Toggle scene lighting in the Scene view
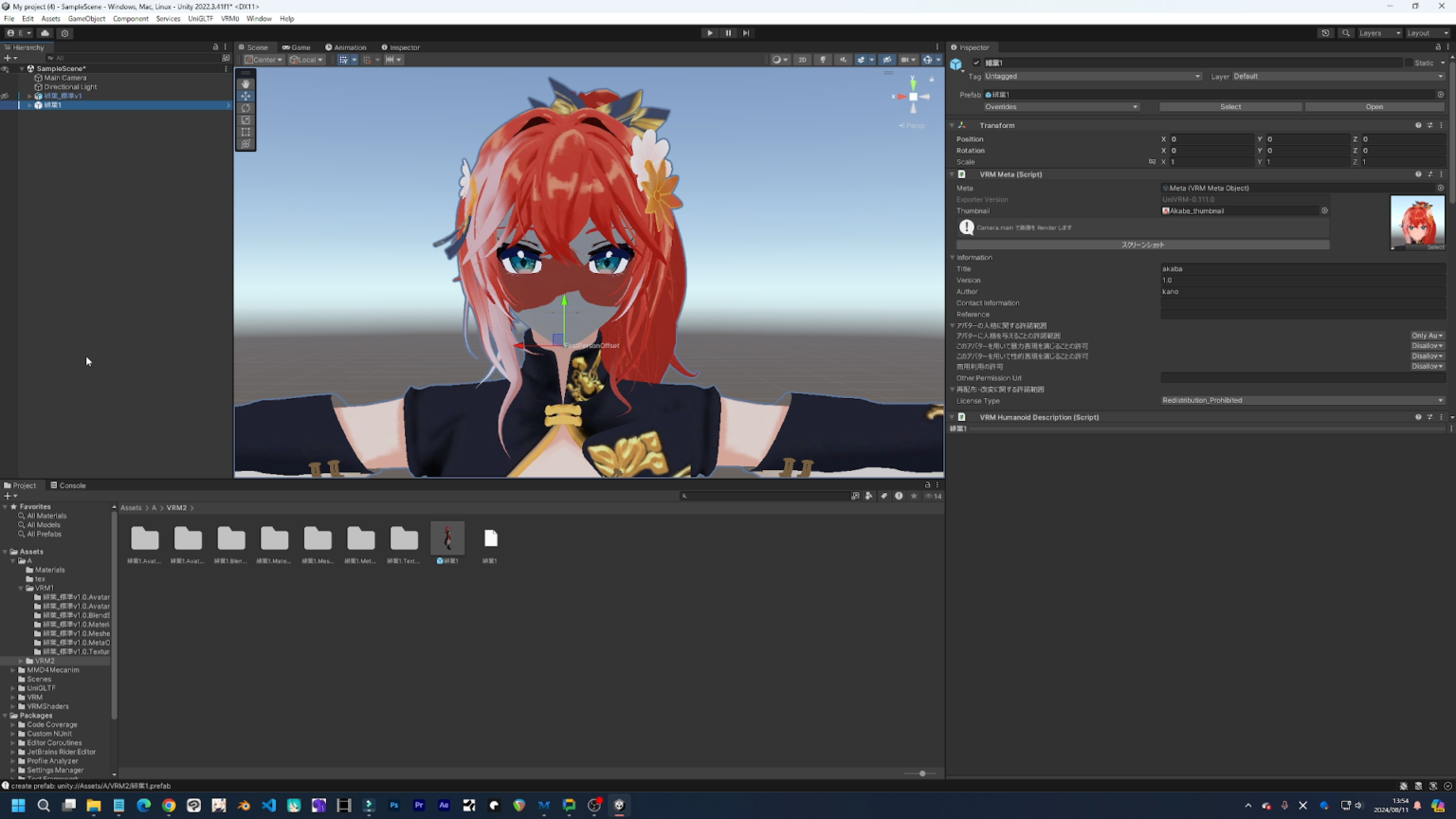Image resolution: width=1456 pixels, height=819 pixels. [823, 59]
